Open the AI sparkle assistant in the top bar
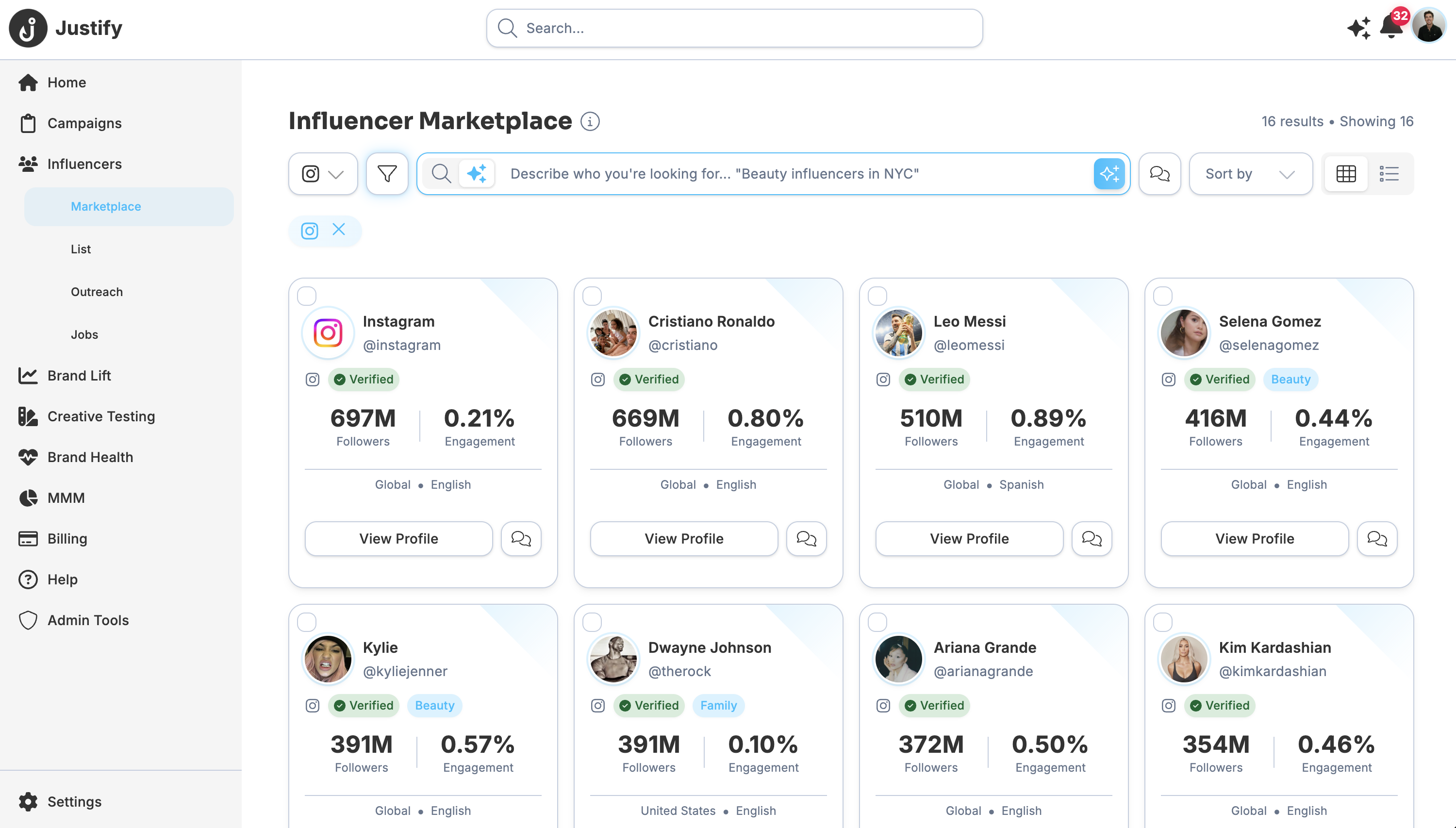The width and height of the screenshot is (1456, 828). tap(1359, 27)
